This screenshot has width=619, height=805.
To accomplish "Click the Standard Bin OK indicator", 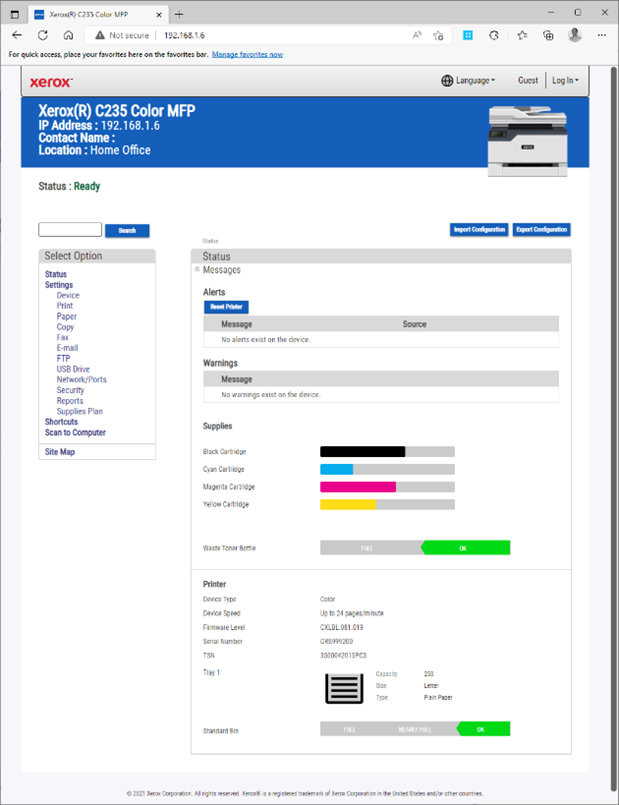I will pos(483,729).
